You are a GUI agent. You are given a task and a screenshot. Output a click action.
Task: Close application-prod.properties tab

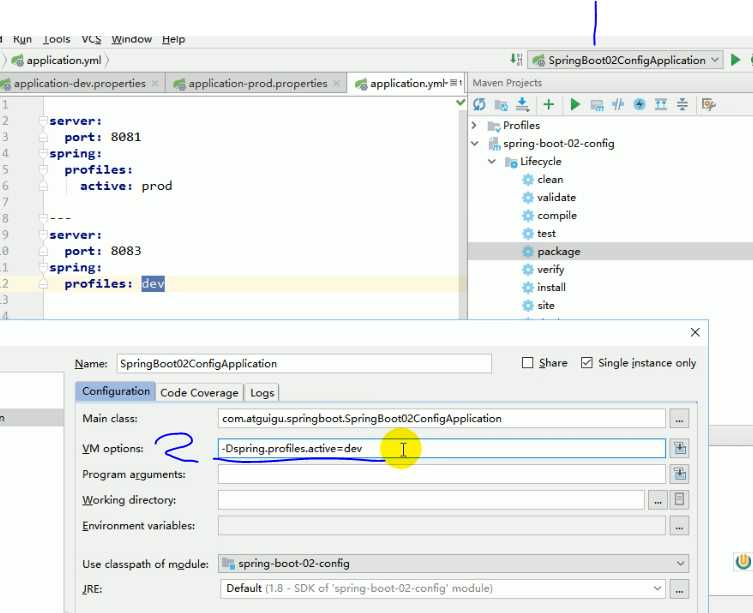click(x=337, y=84)
